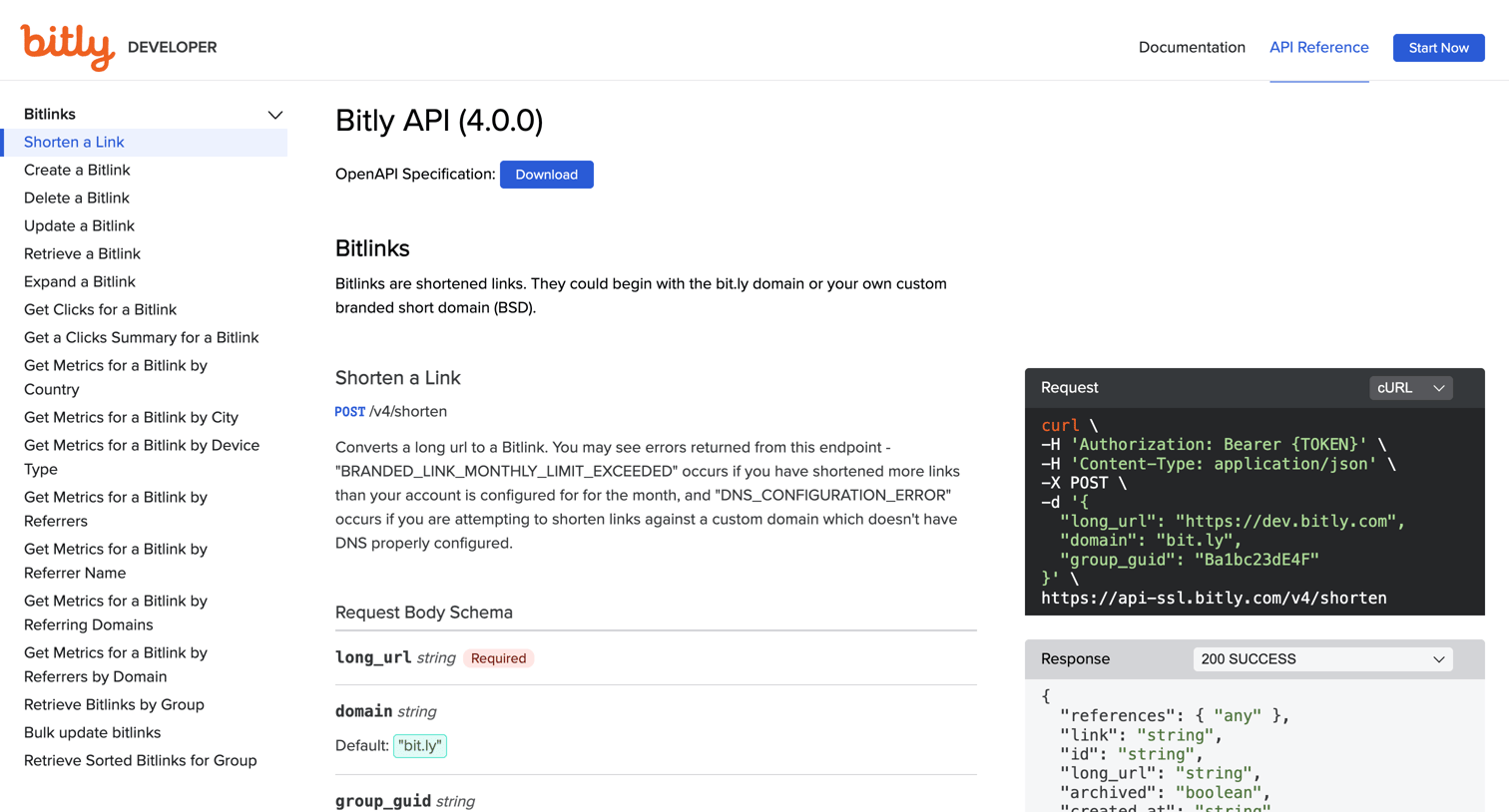Open Get Metrics by Referrer Name
The image size is (1509, 812).
(116, 562)
